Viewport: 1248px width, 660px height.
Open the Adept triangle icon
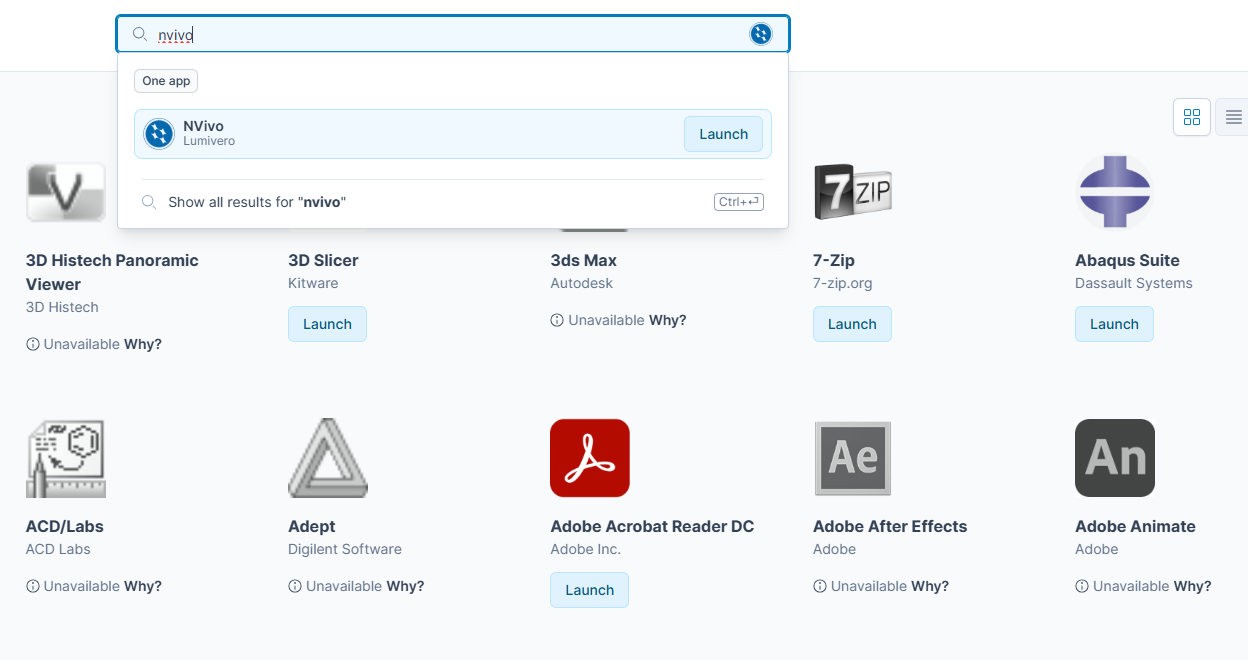[x=328, y=458]
